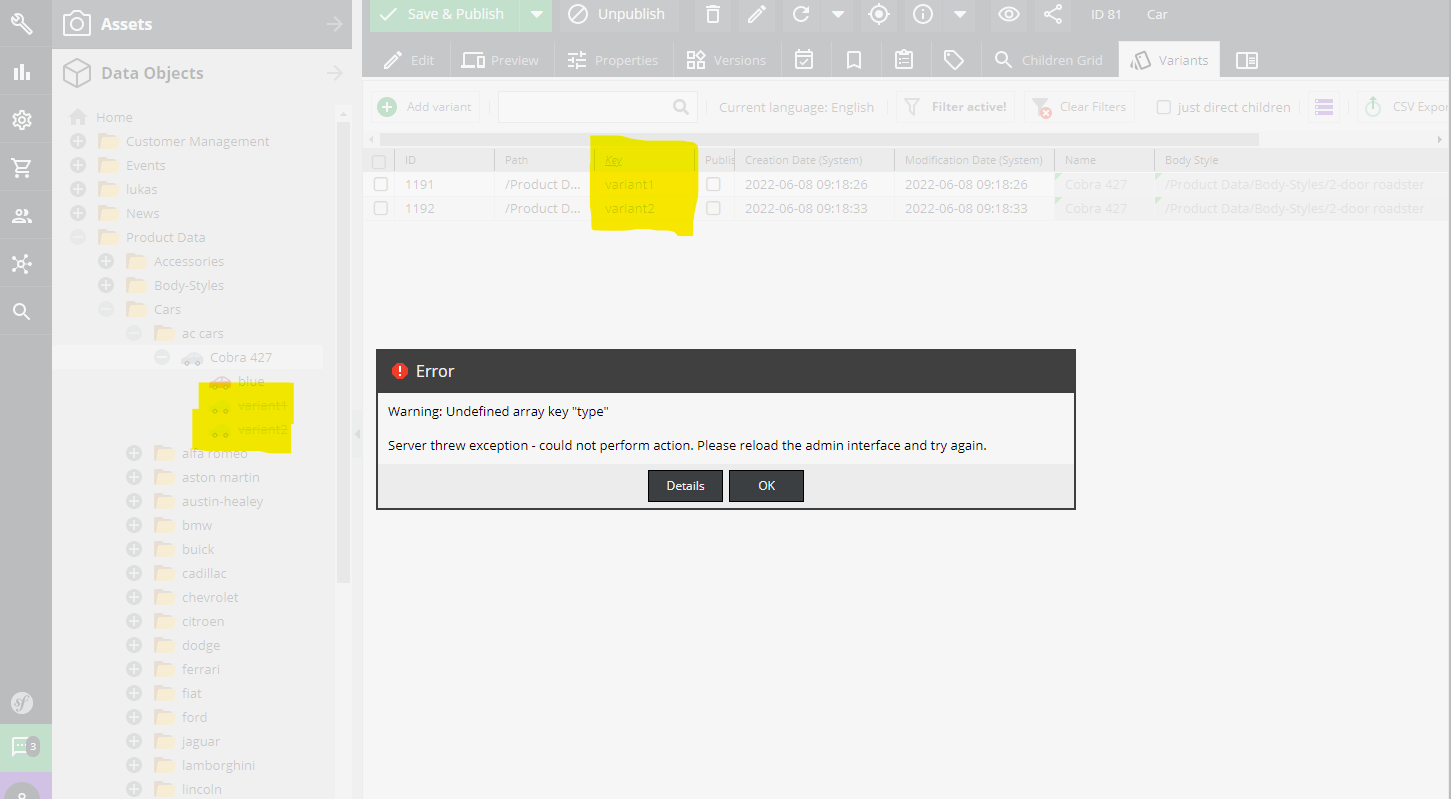Open the users icon in left sidebar
Image resolution: width=1451 pixels, height=799 pixels.
click(22, 216)
